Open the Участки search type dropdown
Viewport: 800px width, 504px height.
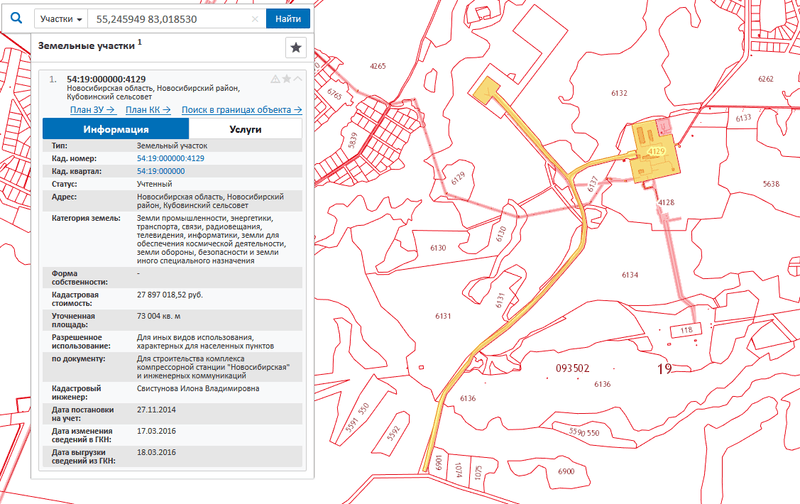pyautogui.click(x=58, y=19)
